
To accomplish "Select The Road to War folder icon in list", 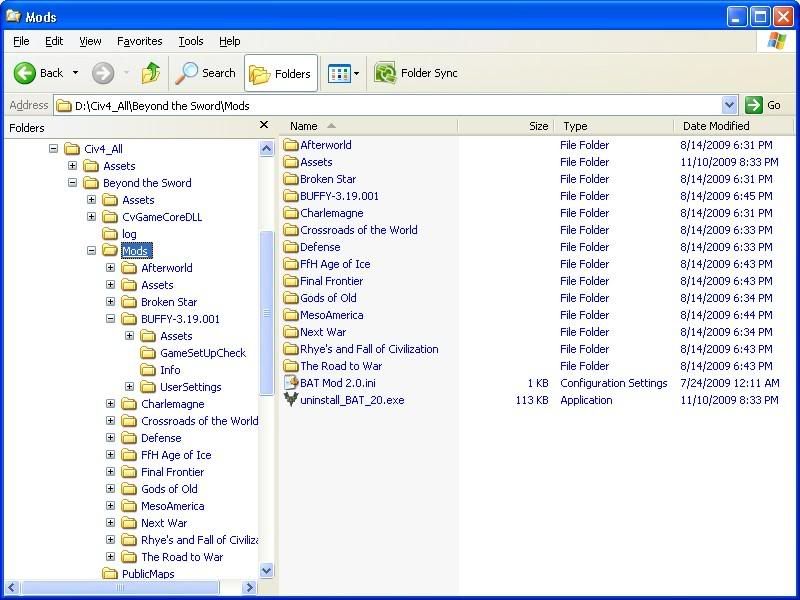I will click(291, 366).
